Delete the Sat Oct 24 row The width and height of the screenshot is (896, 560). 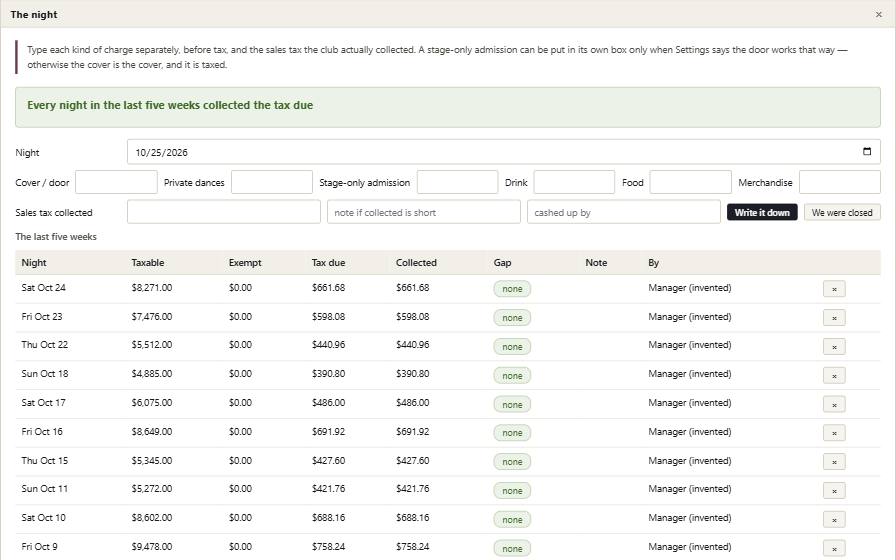click(x=834, y=289)
